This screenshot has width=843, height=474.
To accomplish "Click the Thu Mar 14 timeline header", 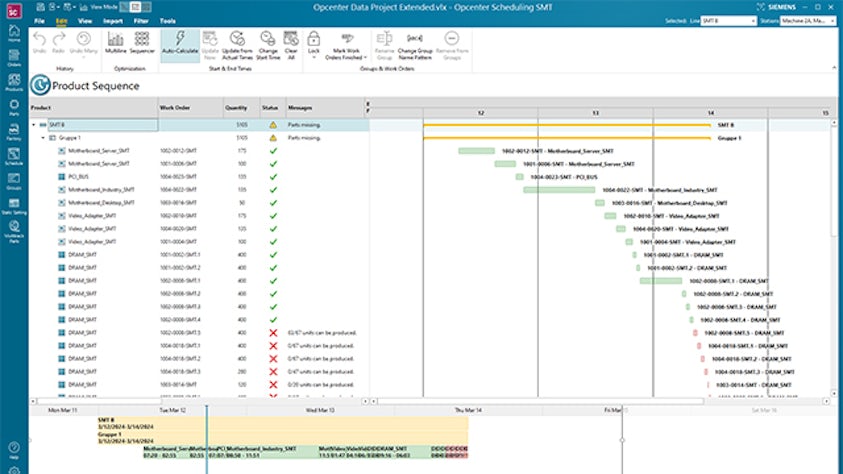I will [468, 410].
